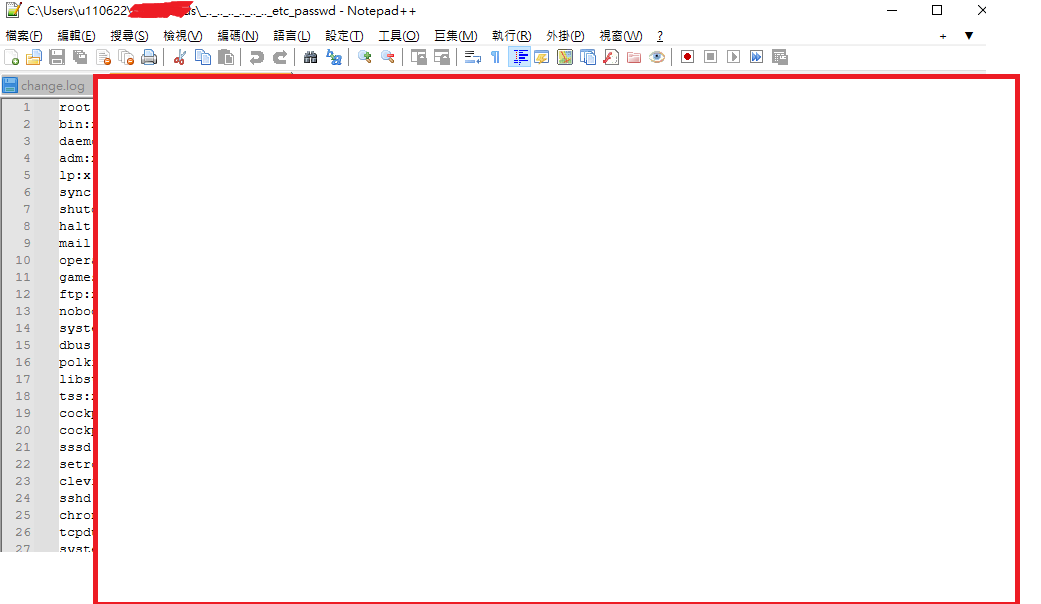Image resolution: width=1041 pixels, height=604 pixels.
Task: Open the 檢視(V) menu
Action: [x=183, y=36]
